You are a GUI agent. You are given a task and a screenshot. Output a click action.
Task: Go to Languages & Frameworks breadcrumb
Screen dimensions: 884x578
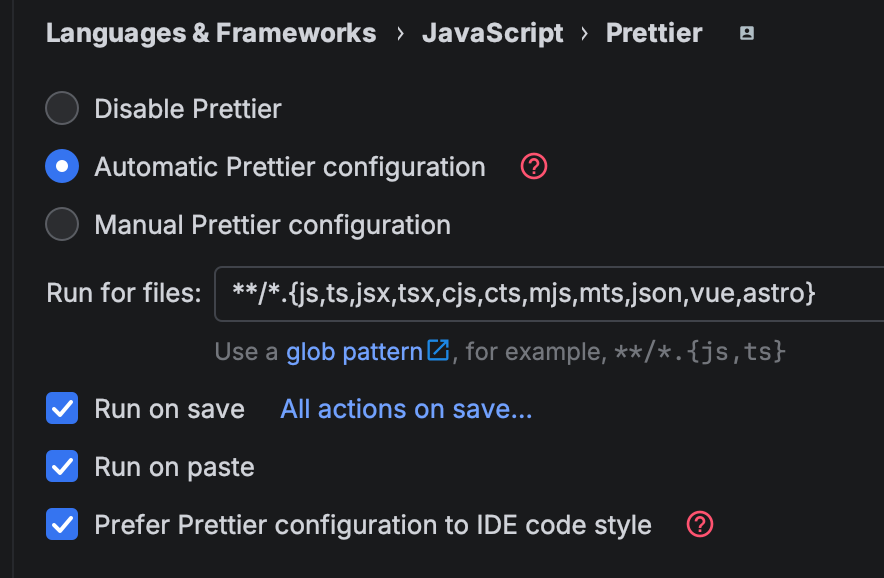(x=211, y=33)
